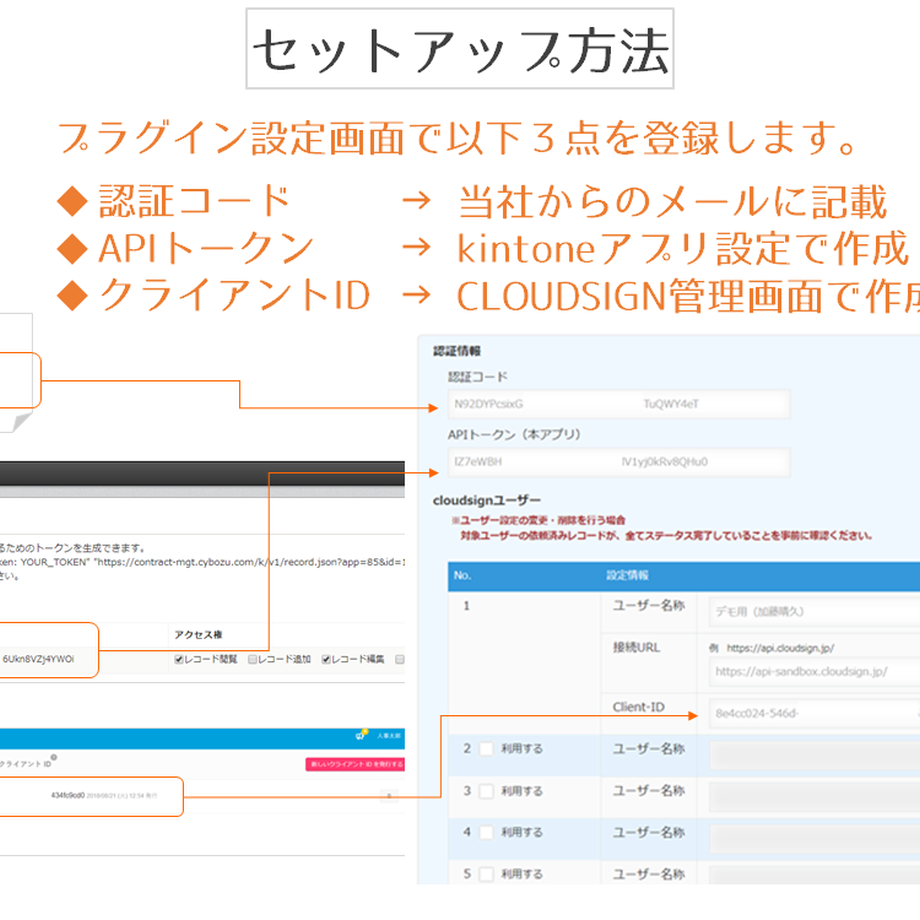Click the disabled ユーザー名称 field in row 4
Screen dimensions: 920x920
tap(814, 839)
